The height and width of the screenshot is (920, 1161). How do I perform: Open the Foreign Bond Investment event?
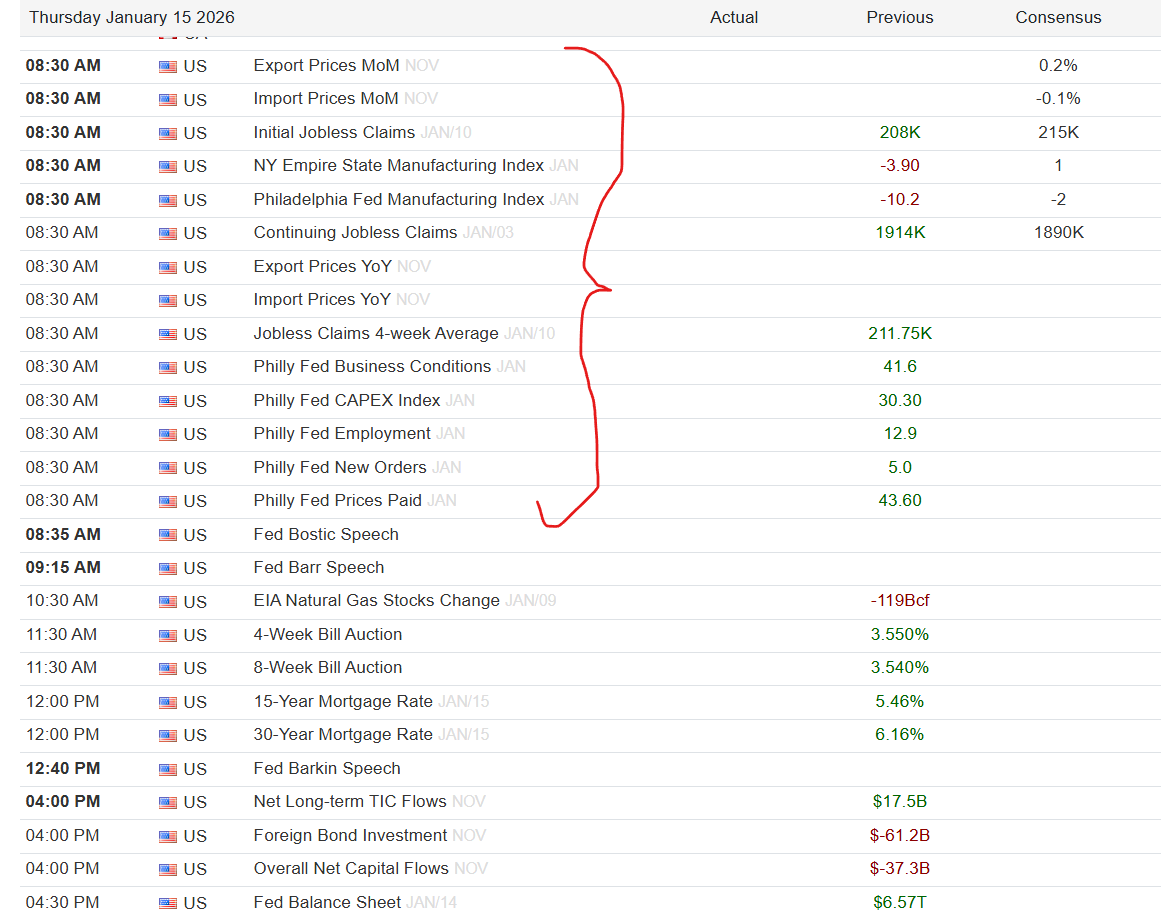[x=350, y=836]
